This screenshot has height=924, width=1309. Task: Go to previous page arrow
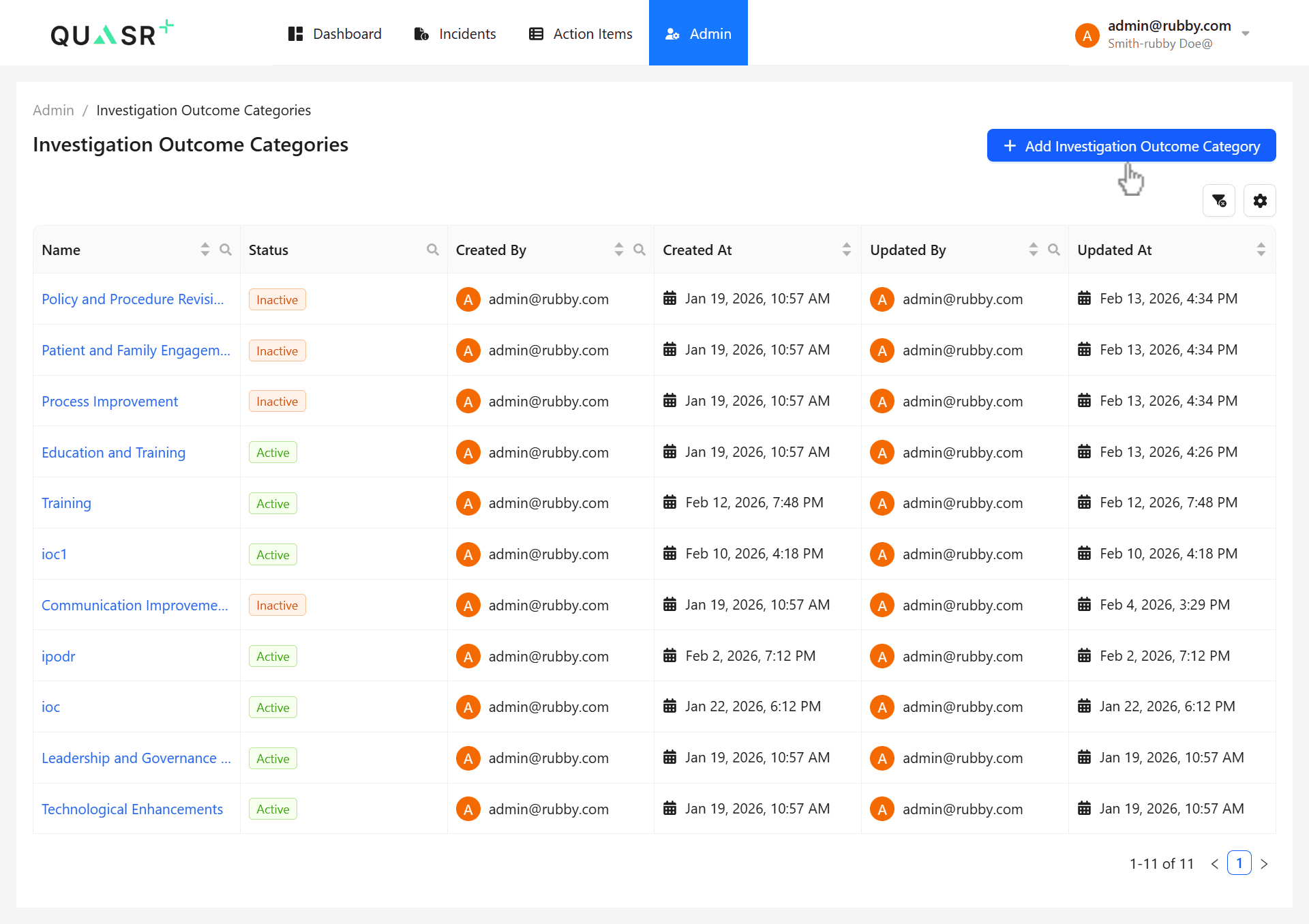point(1214,864)
